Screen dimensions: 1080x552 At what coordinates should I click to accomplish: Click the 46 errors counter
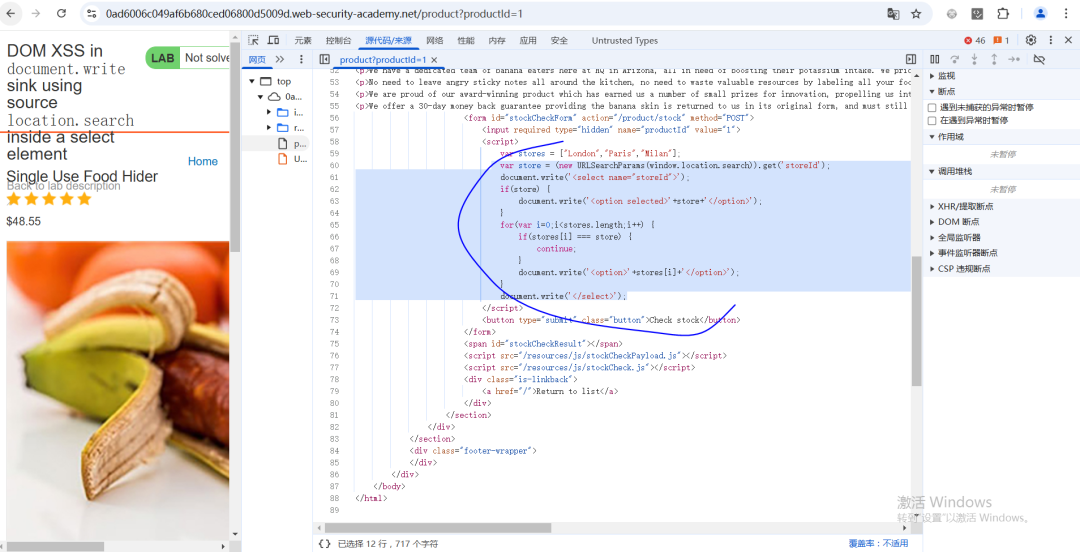pyautogui.click(x=975, y=41)
